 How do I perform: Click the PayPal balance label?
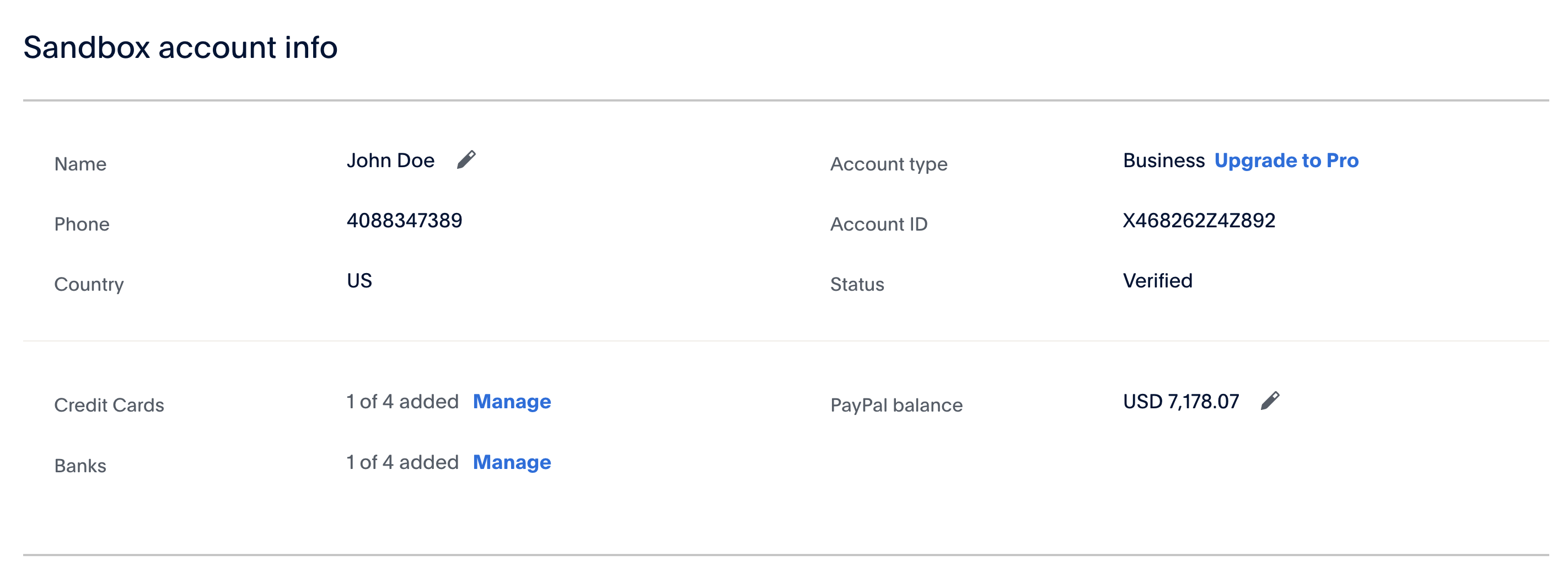[896, 406]
